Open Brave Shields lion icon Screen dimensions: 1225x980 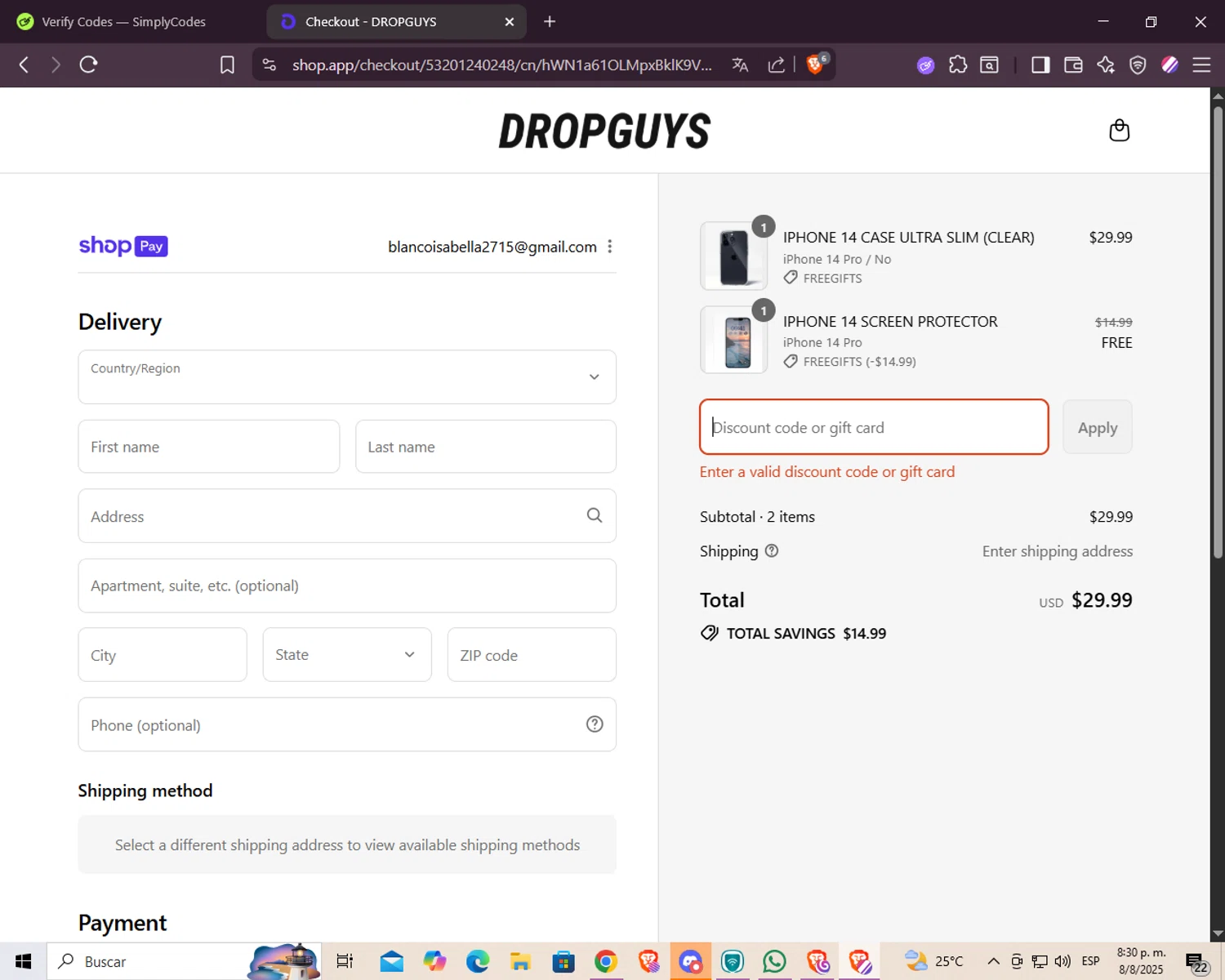pyautogui.click(x=816, y=65)
